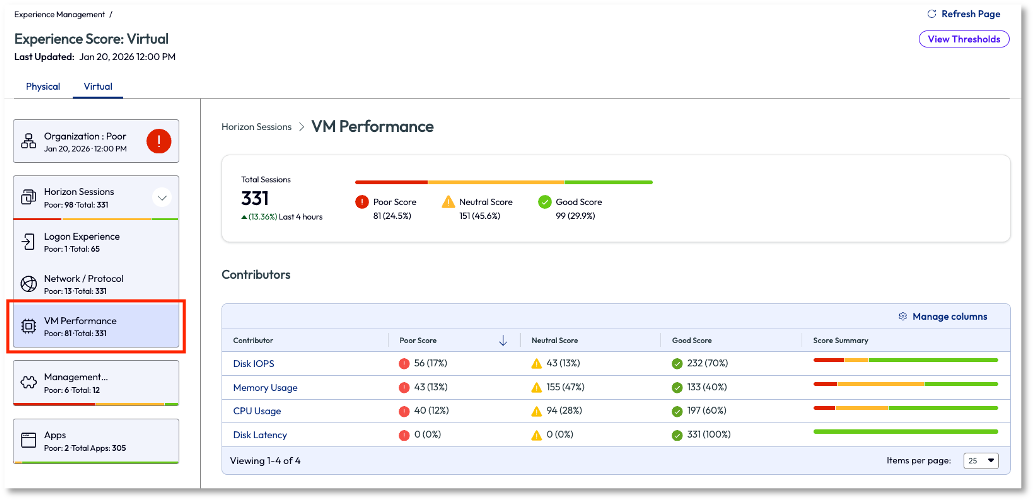1033x502 pixels.
Task: Select the VM Performance sidebar item
Action: (x=94, y=326)
